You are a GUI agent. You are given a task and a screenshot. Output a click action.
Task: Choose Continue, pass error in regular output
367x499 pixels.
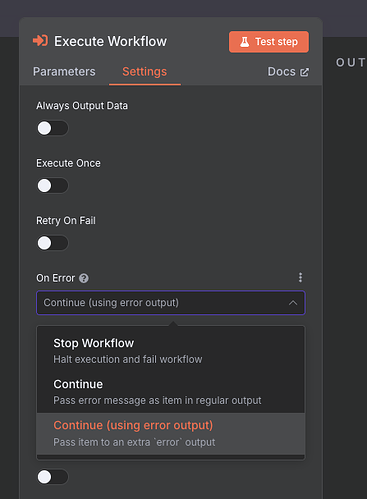[x=171, y=392]
